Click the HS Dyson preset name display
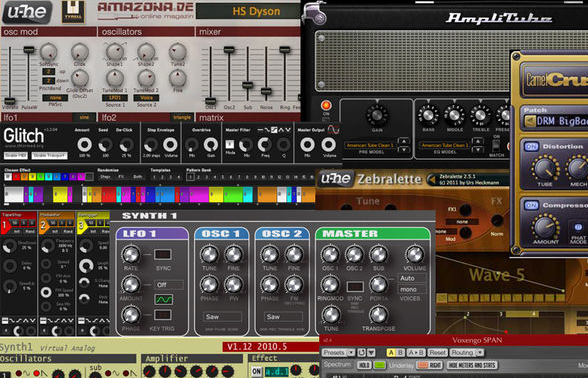 pos(248,11)
